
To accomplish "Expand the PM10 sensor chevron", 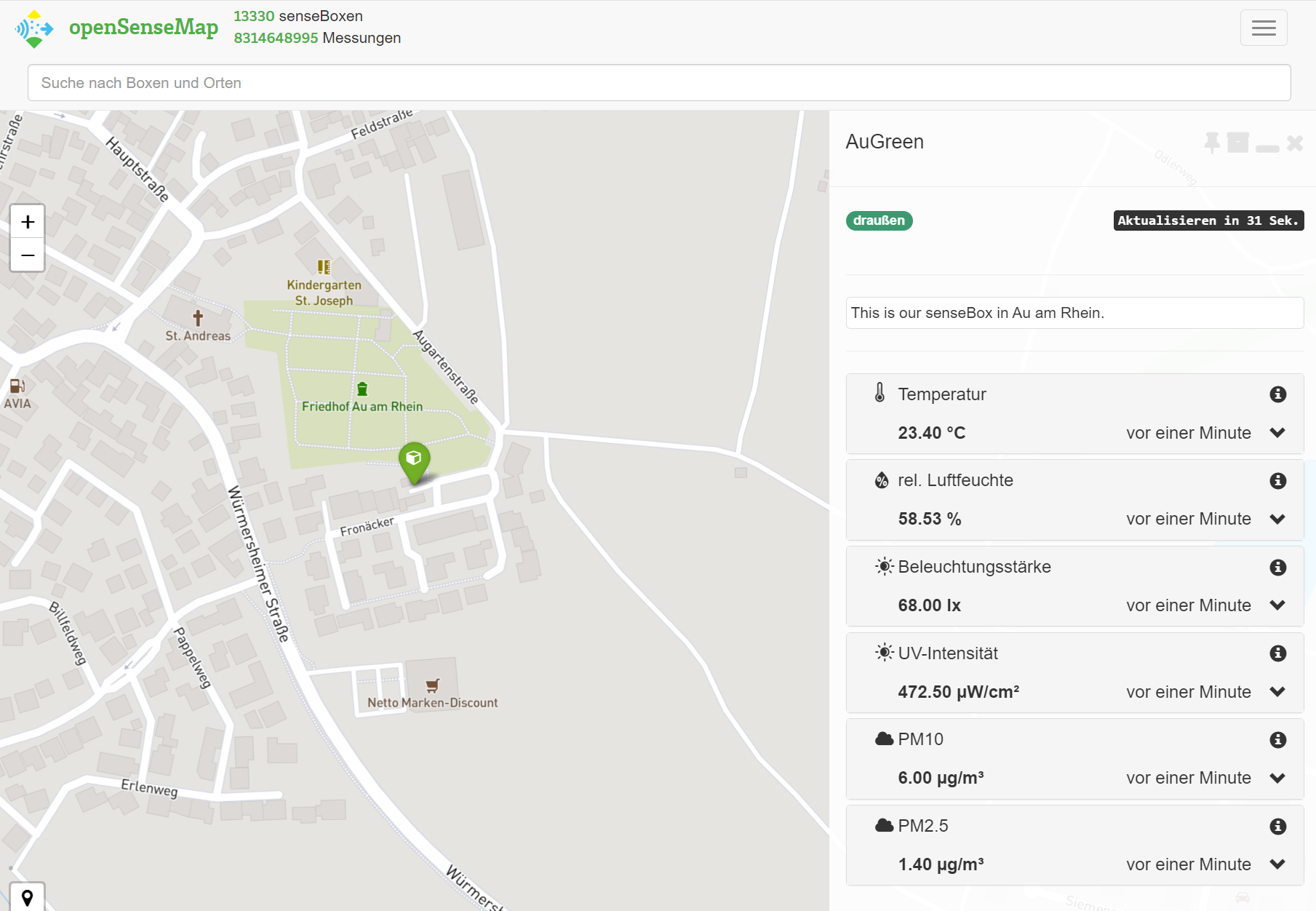I will coord(1277,779).
